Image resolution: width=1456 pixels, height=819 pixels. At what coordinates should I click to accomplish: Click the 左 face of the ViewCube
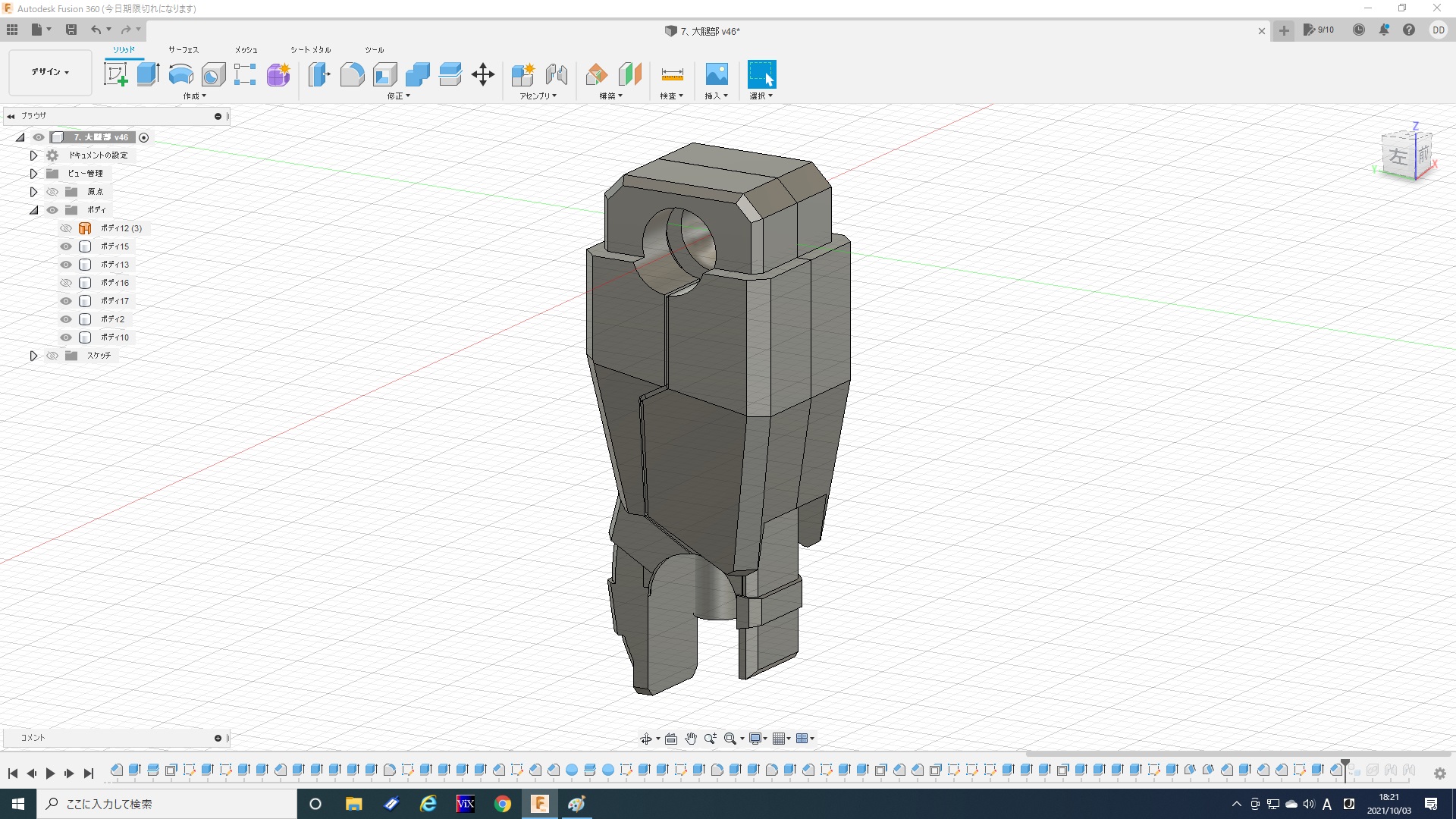pyautogui.click(x=1397, y=157)
